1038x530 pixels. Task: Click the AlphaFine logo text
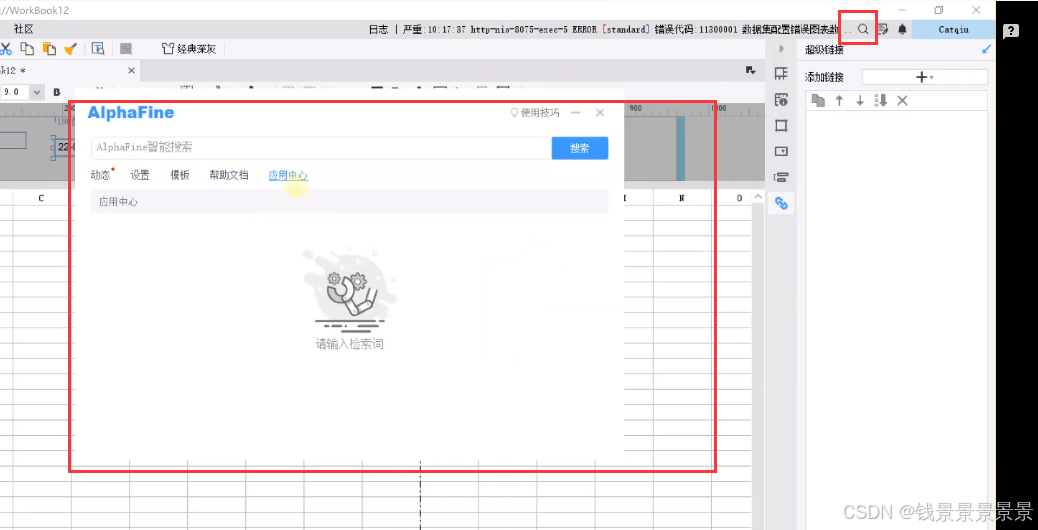[130, 112]
